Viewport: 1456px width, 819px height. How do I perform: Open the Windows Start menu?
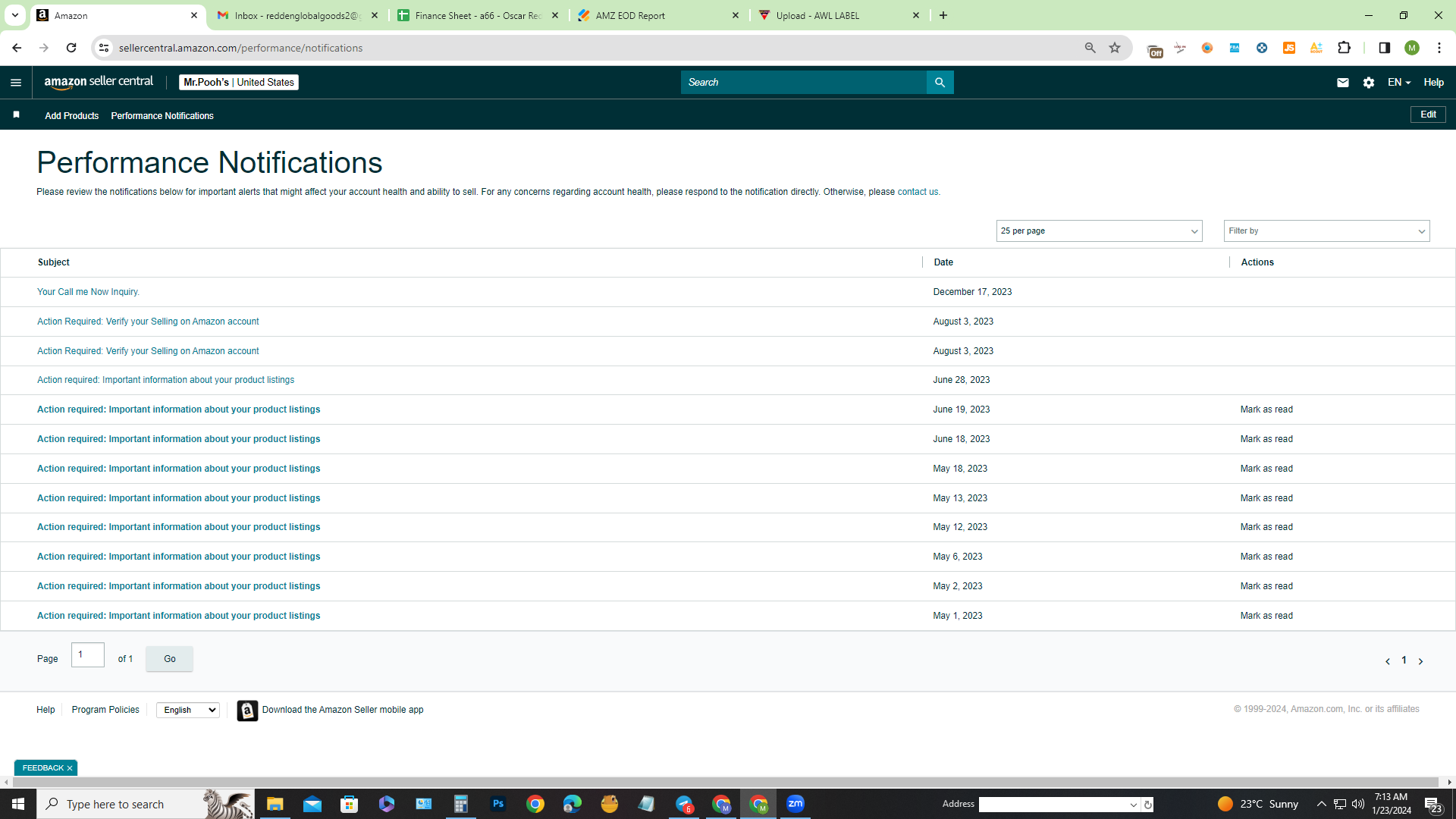(x=18, y=804)
